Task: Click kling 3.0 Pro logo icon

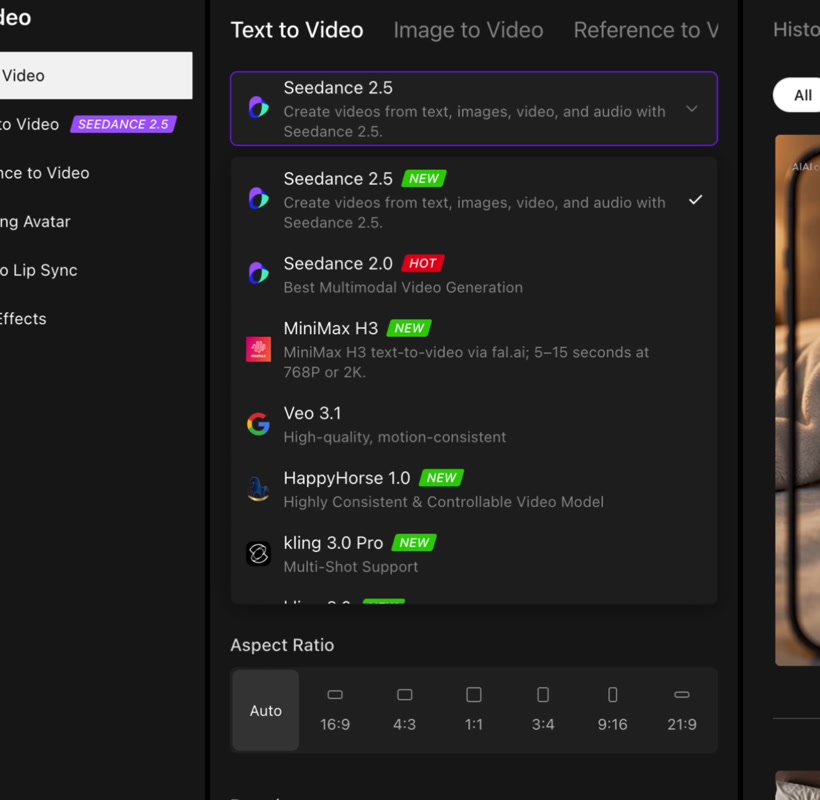Action: click(258, 553)
